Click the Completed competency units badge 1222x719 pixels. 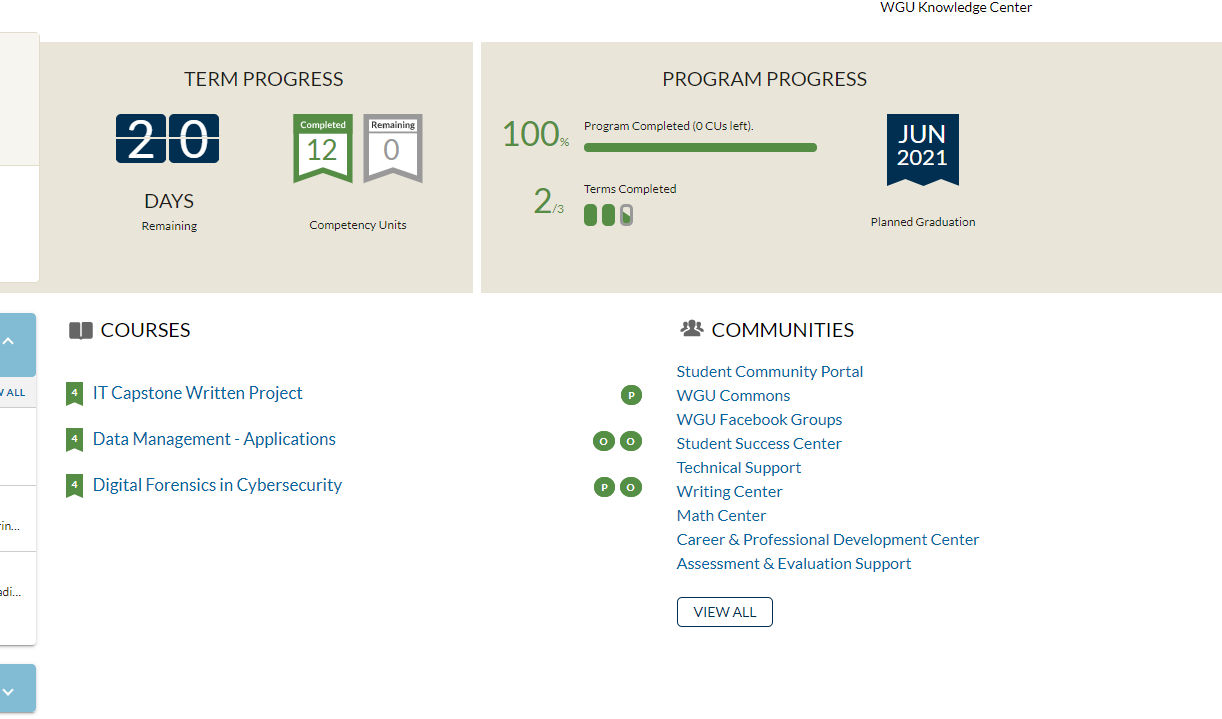click(x=322, y=148)
